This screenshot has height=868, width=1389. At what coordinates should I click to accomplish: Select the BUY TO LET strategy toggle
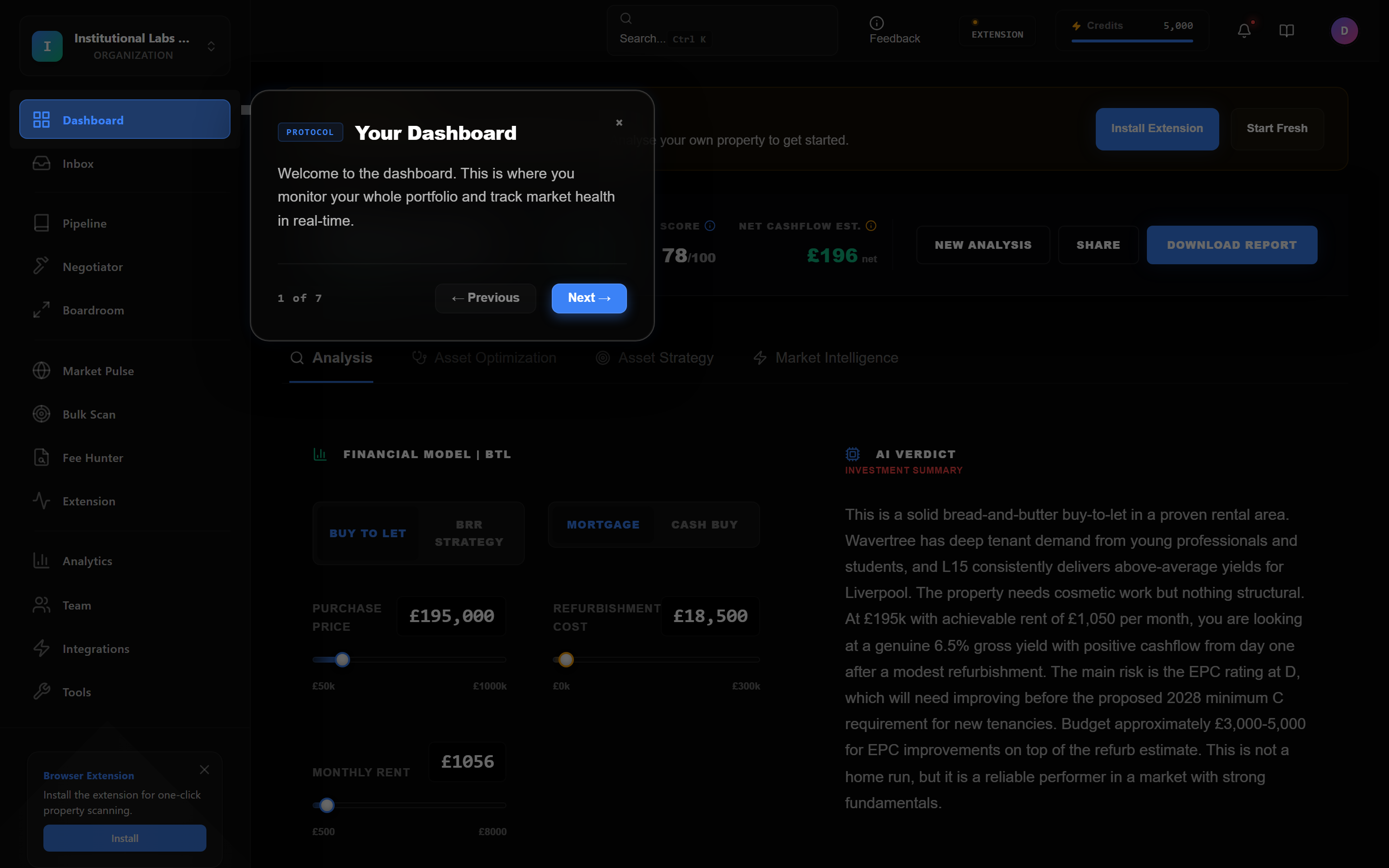368,533
